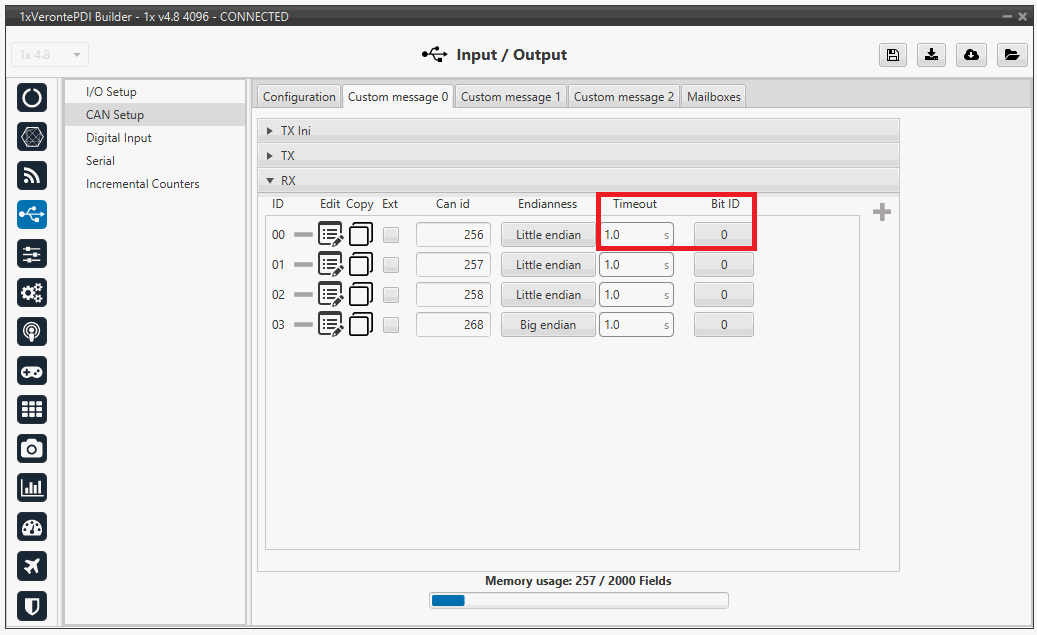The image size is (1037, 635).
Task: Expand the TX Ini section
Action: 271,131
